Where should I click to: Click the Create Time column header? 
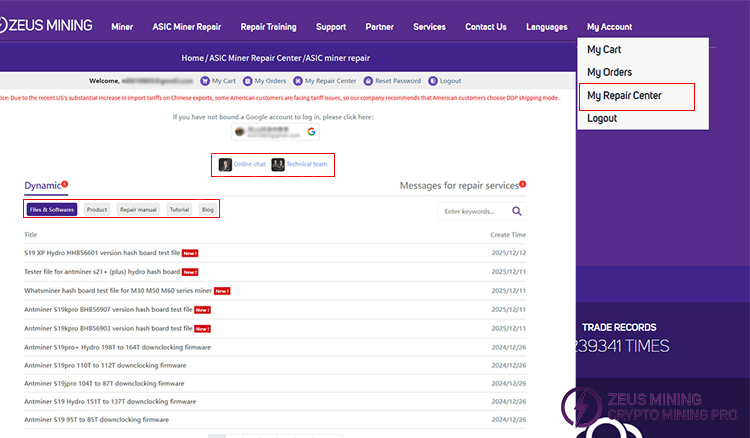click(x=508, y=235)
